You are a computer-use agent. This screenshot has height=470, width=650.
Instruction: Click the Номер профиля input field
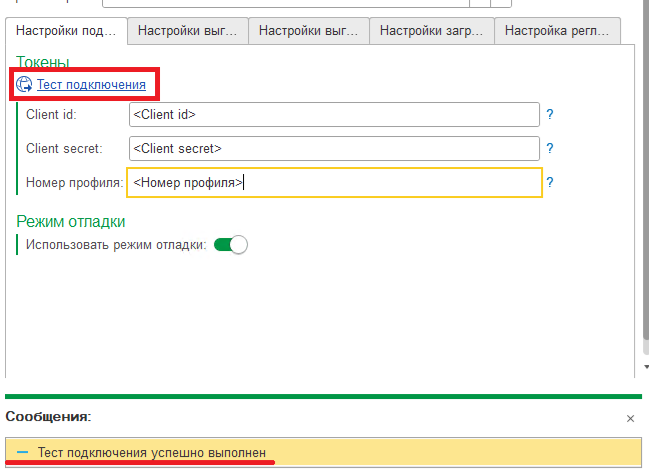point(390,183)
